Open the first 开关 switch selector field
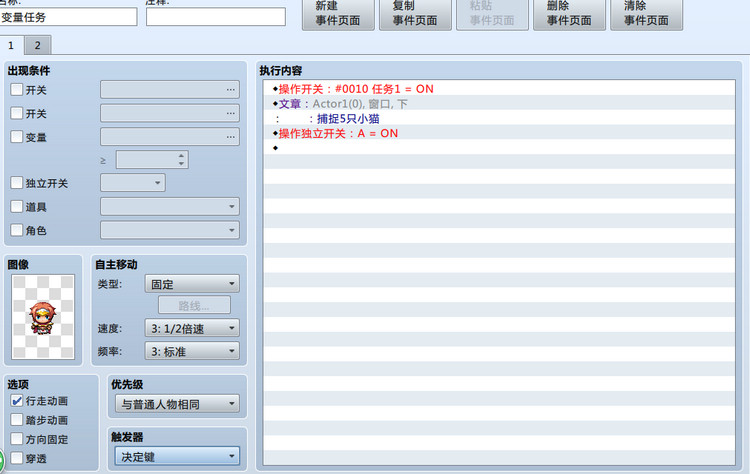The width and height of the screenshot is (750, 474). point(170,89)
